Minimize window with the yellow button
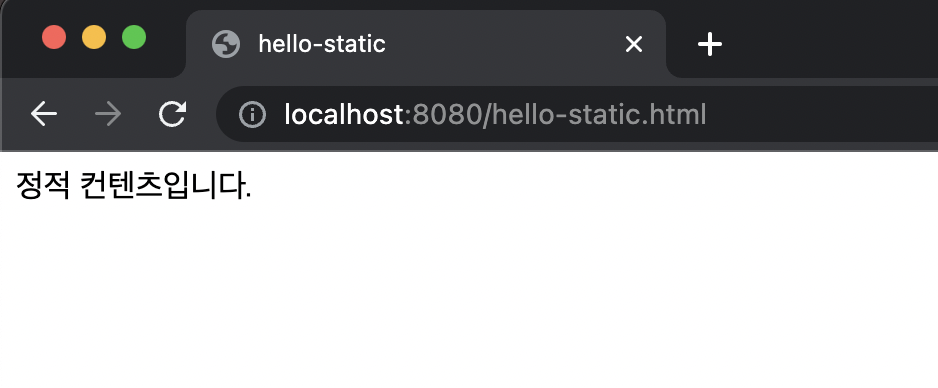The image size is (938, 388). coord(94,38)
